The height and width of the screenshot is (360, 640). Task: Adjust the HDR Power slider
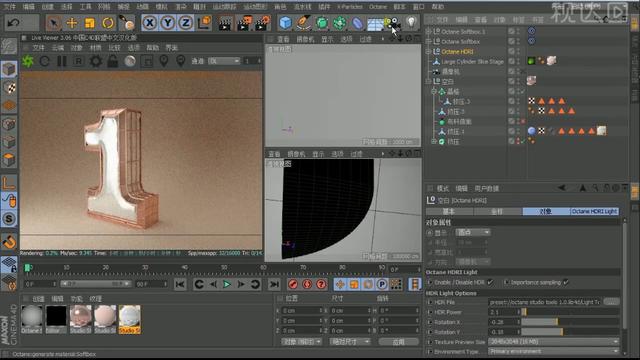pyautogui.click(x=570, y=312)
